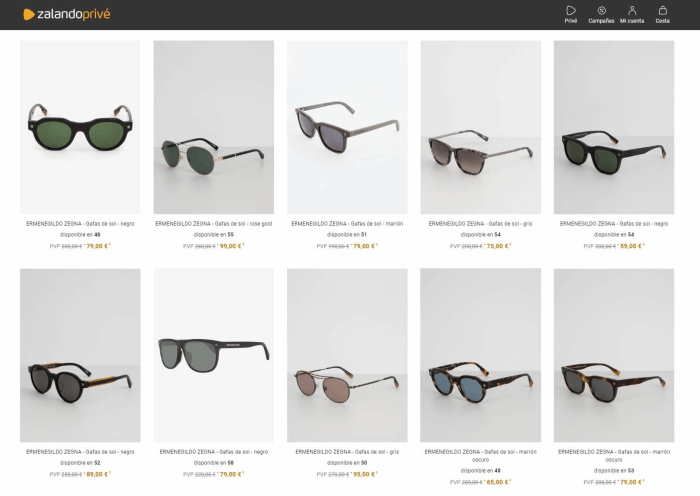Screen dimensions: 700x496
Task: Open photo of black sunglasses priced 59,00 €
Action: tap(614, 127)
